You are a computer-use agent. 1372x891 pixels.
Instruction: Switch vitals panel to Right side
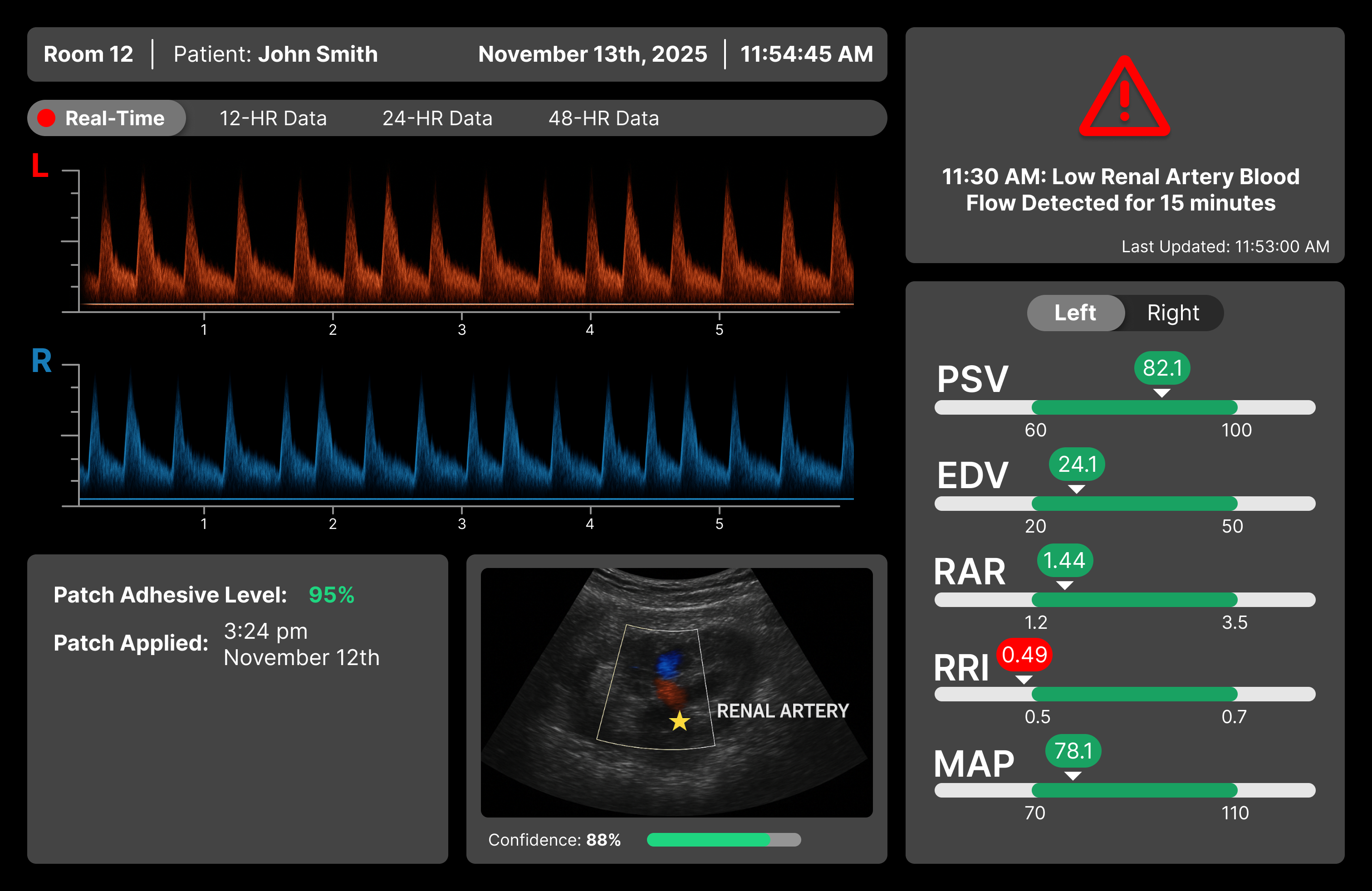click(1172, 313)
